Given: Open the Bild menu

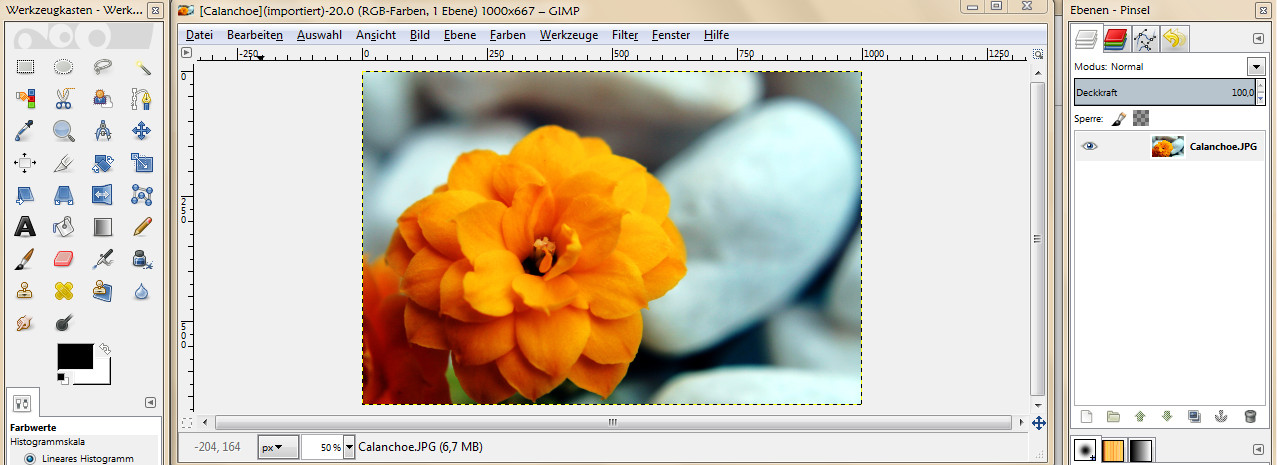Looking at the screenshot, I should [x=420, y=35].
